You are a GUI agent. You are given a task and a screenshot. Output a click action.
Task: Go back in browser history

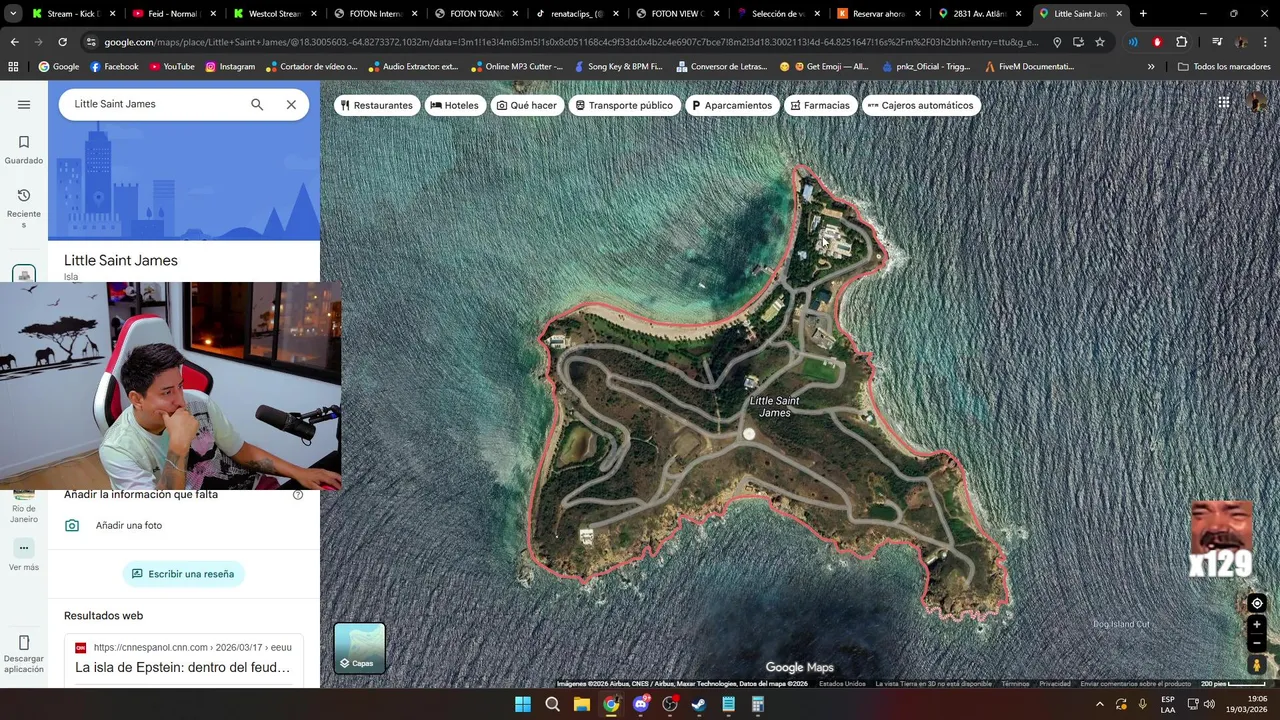coord(14,42)
